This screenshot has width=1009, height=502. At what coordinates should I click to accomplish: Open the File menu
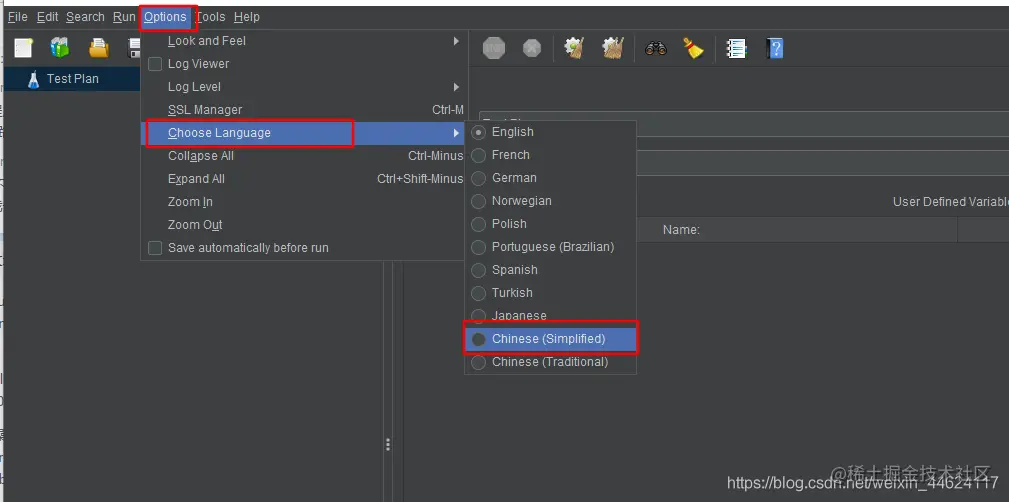pyautogui.click(x=17, y=17)
